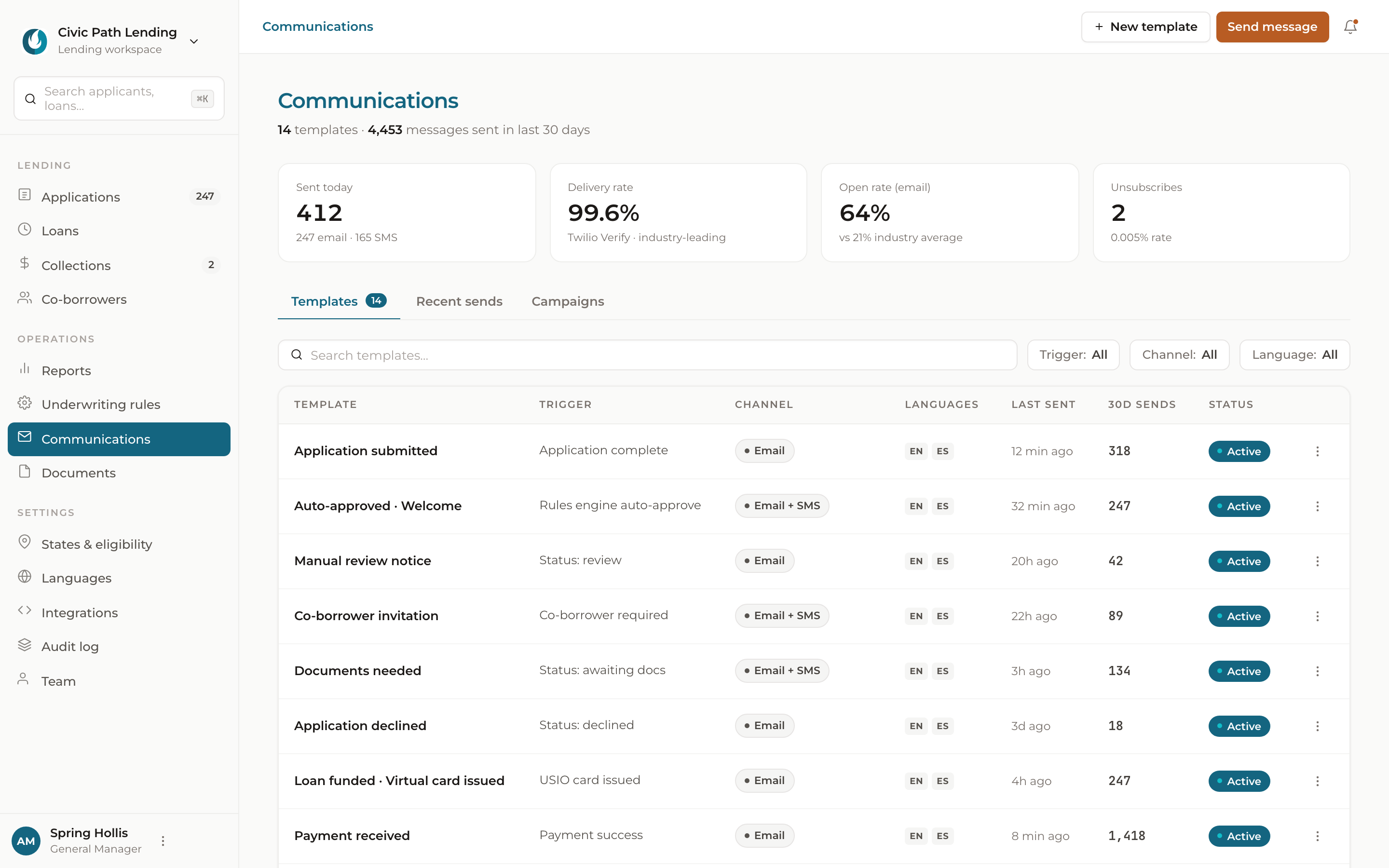Click the Collections 2 count badge
The image size is (1389, 868).
tap(211, 265)
